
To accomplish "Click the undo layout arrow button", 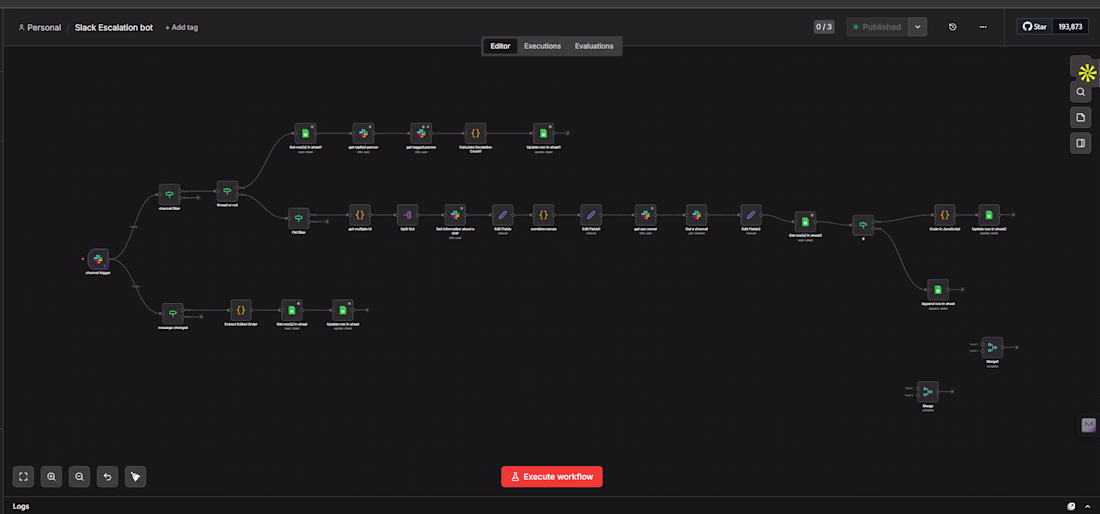I will (x=107, y=477).
